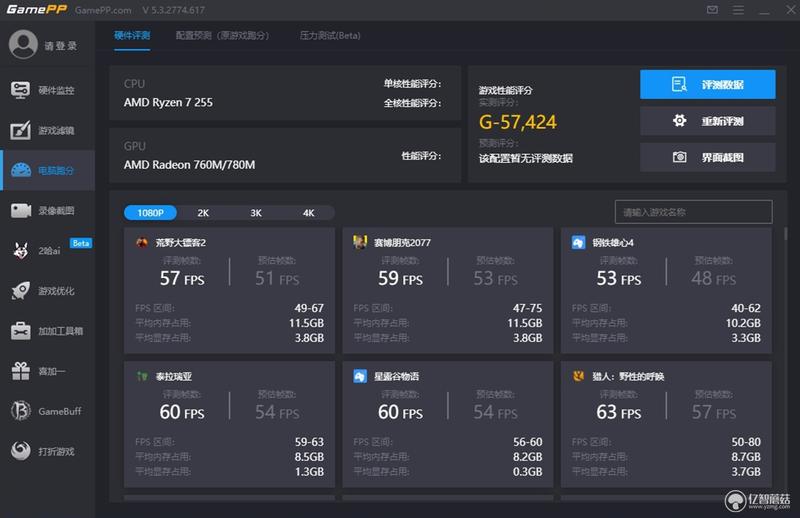This screenshot has width=800, height=518.
Task: Open 喜加一 gift icon
Action: tap(20, 371)
